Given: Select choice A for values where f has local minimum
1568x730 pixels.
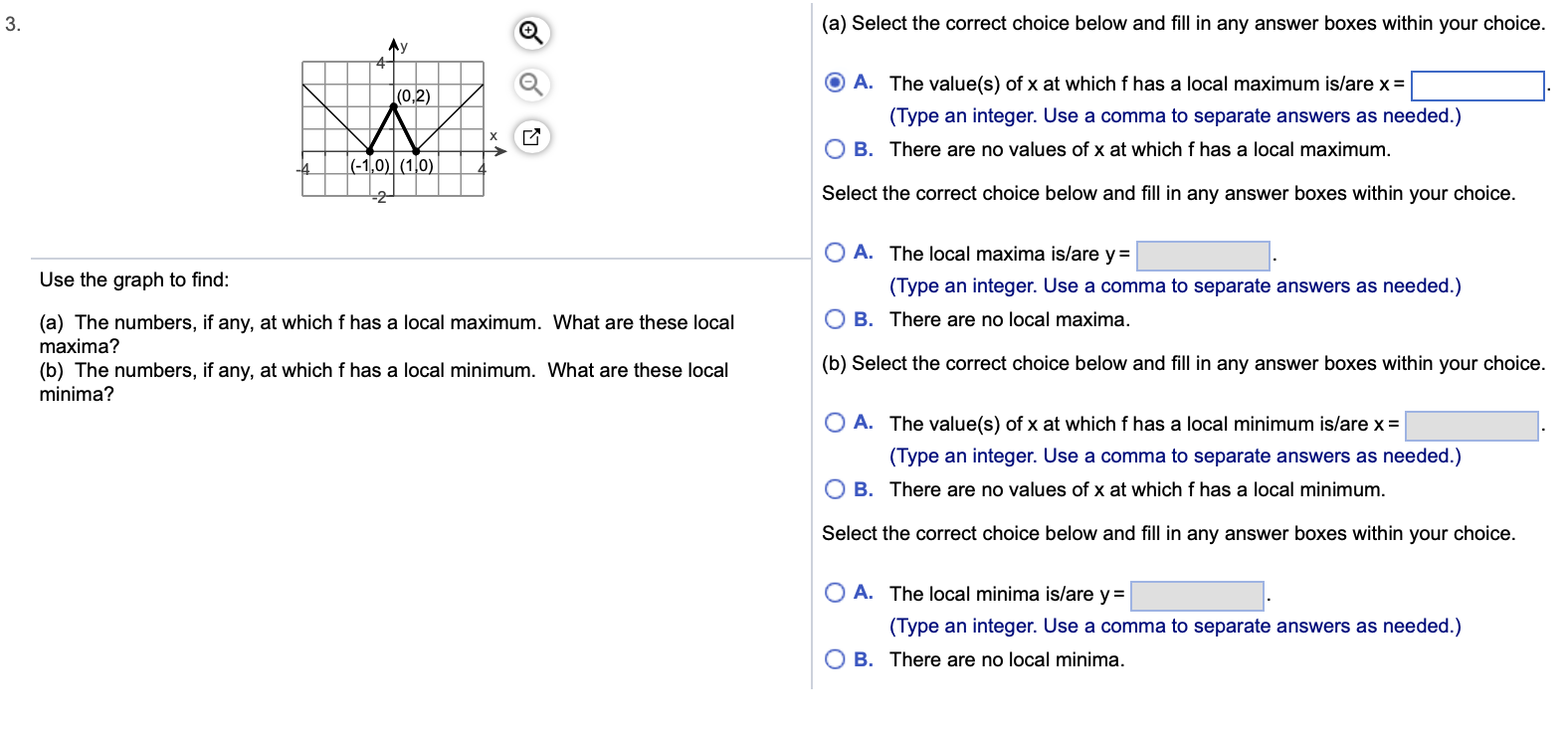Looking at the screenshot, I should tap(834, 423).
